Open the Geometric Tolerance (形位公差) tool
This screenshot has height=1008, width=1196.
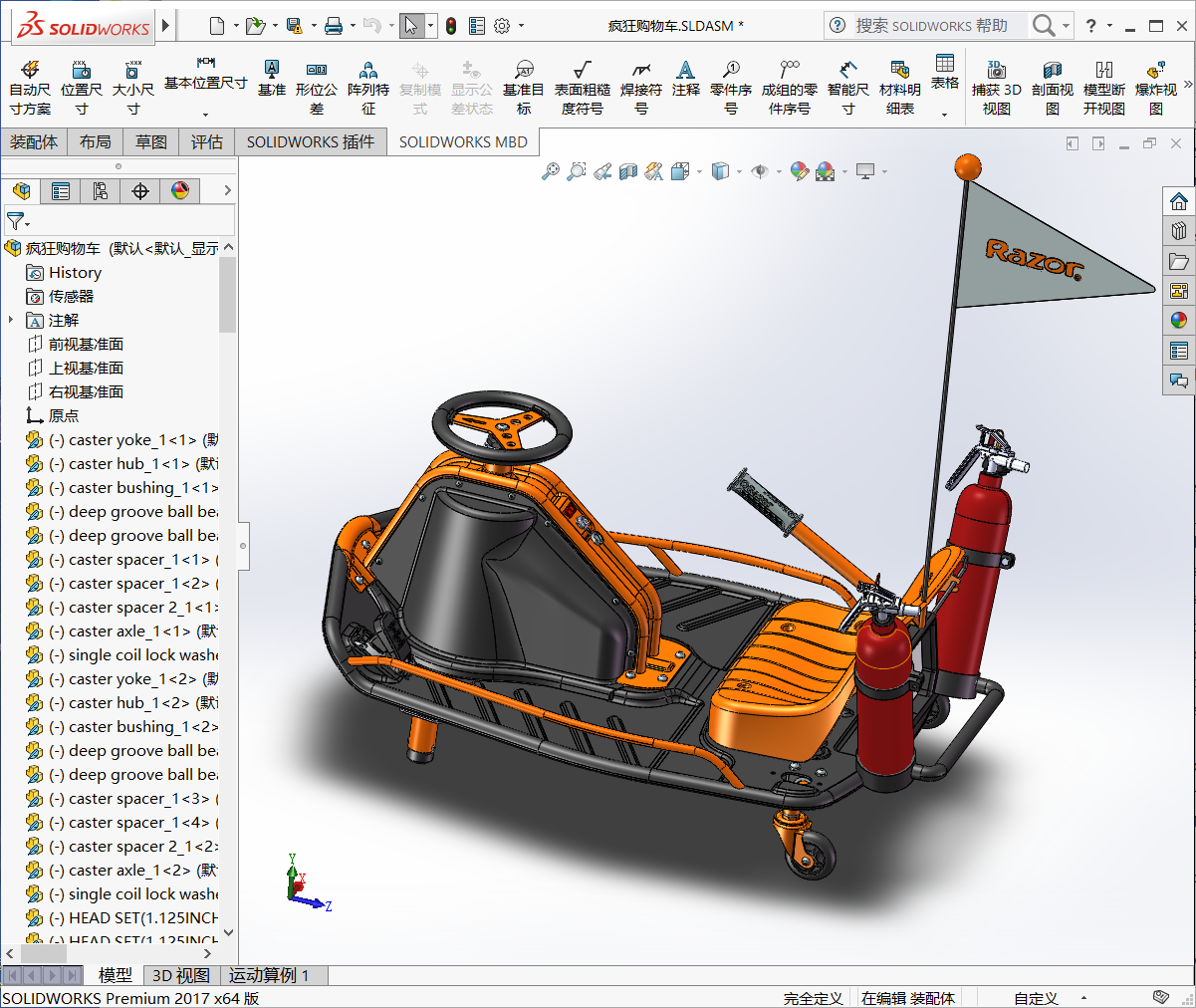click(x=317, y=87)
